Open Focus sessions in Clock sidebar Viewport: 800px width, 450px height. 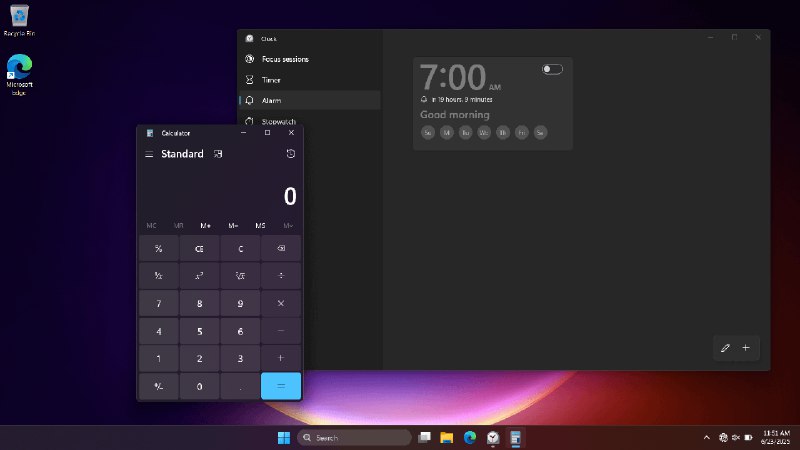(310, 59)
